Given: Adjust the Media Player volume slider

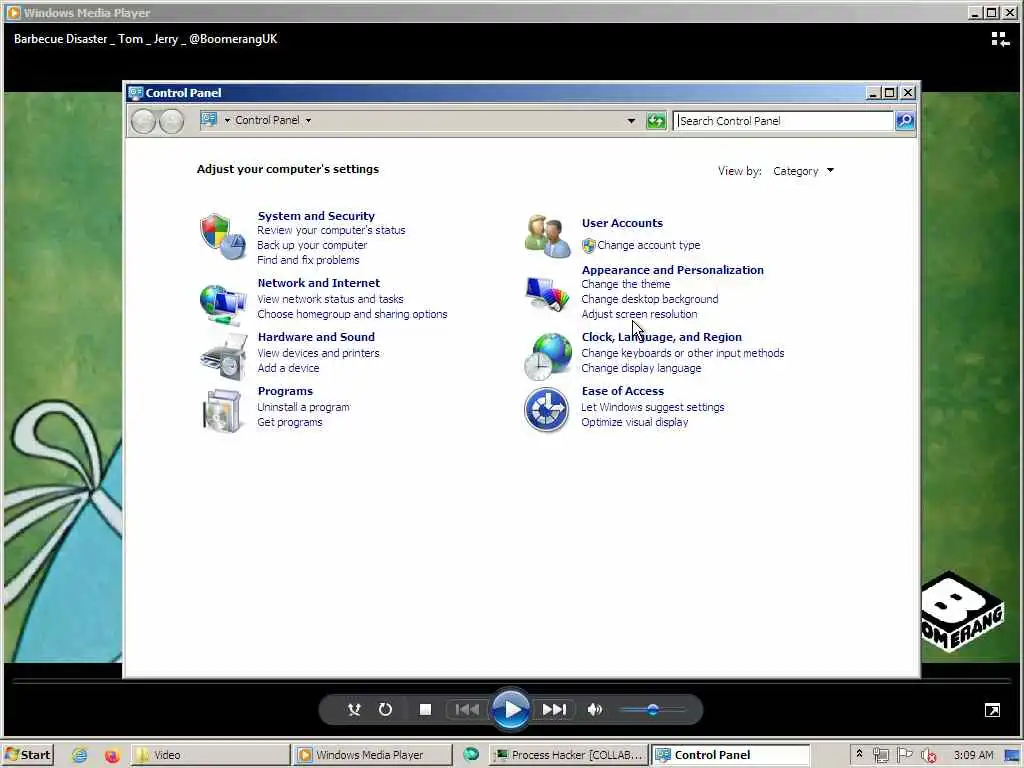Looking at the screenshot, I should click(652, 709).
